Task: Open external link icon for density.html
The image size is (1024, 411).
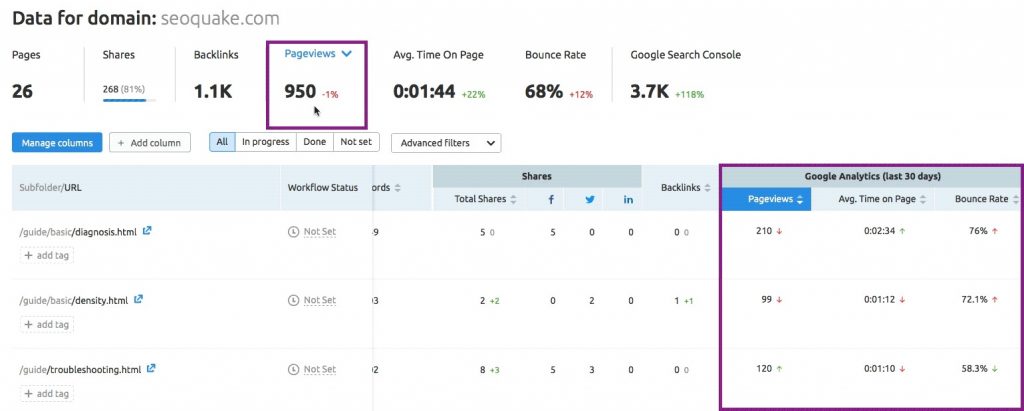Action: 138,299
